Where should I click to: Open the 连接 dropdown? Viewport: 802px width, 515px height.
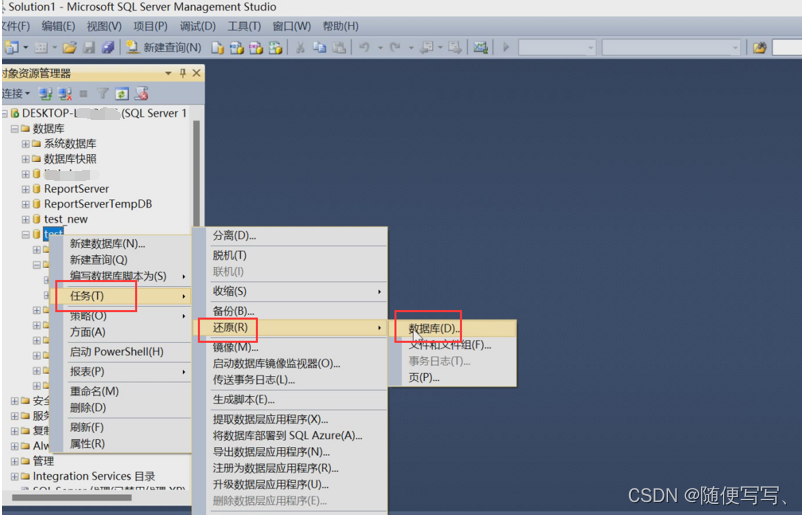click(15, 94)
